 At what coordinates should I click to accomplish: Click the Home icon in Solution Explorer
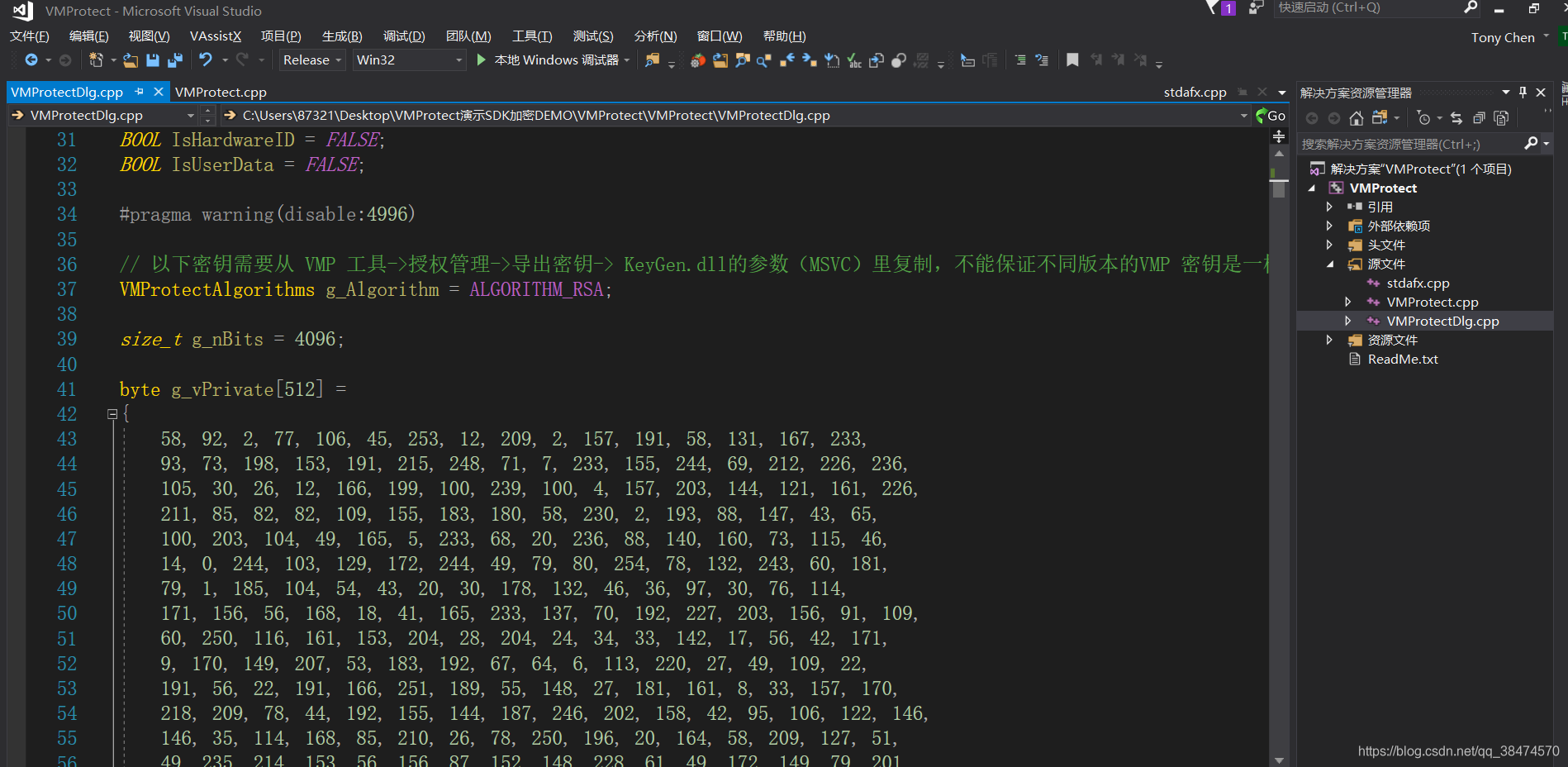coord(1356,118)
